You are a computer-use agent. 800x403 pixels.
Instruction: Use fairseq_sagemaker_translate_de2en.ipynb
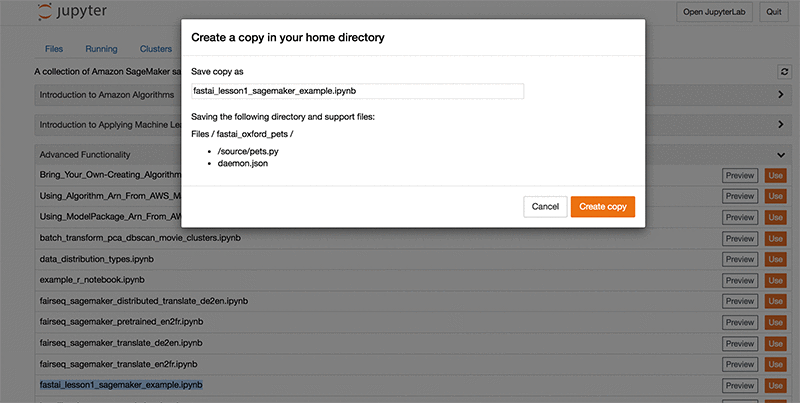775,344
